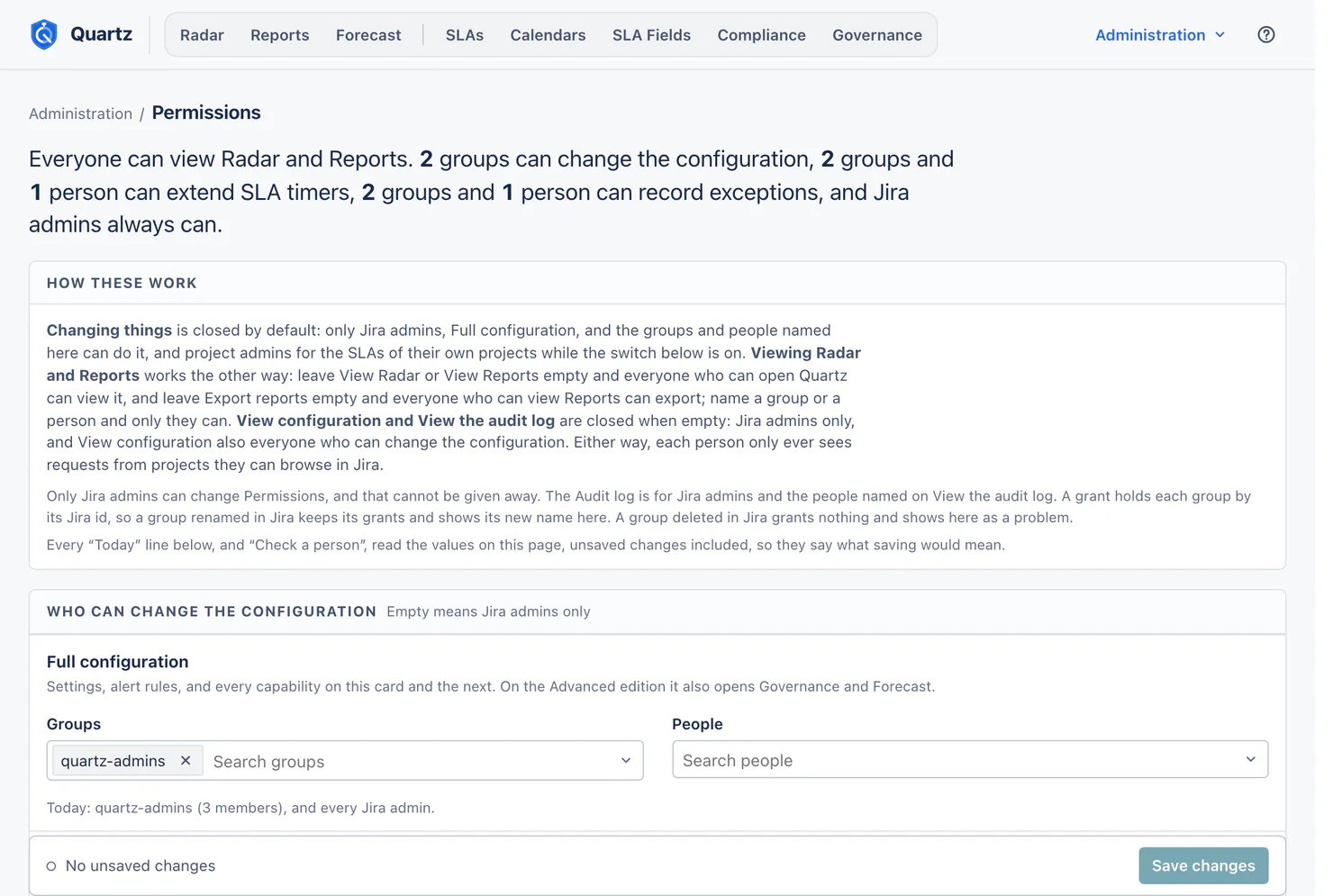Screen dimensions: 1333x896
Task: Click the Save changes button
Action: pos(1203,865)
